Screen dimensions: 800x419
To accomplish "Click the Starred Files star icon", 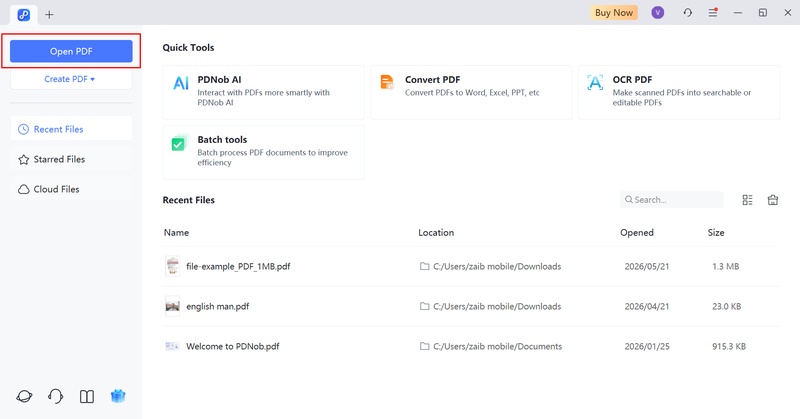I will (23, 160).
